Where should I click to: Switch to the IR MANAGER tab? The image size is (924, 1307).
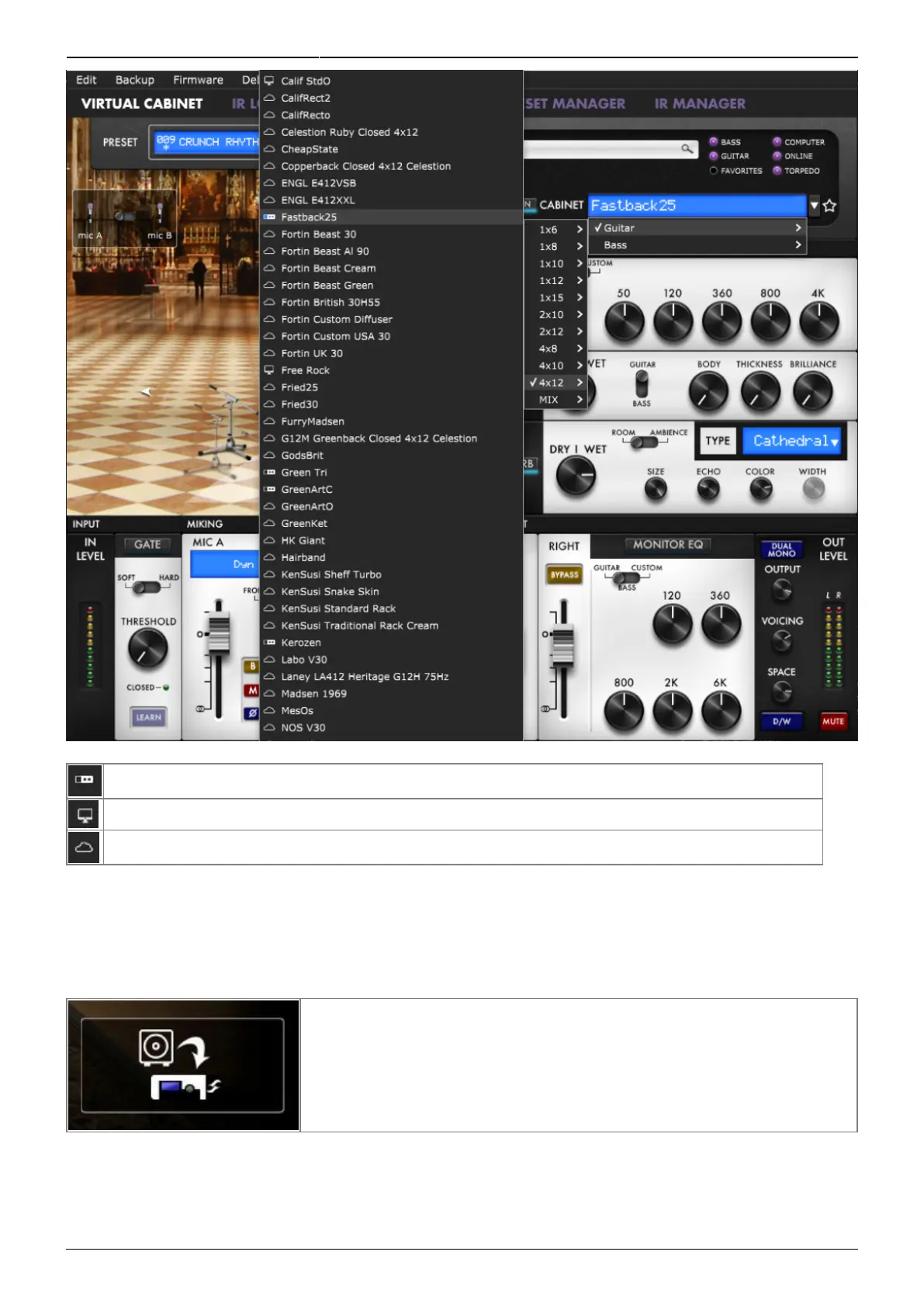tap(700, 104)
